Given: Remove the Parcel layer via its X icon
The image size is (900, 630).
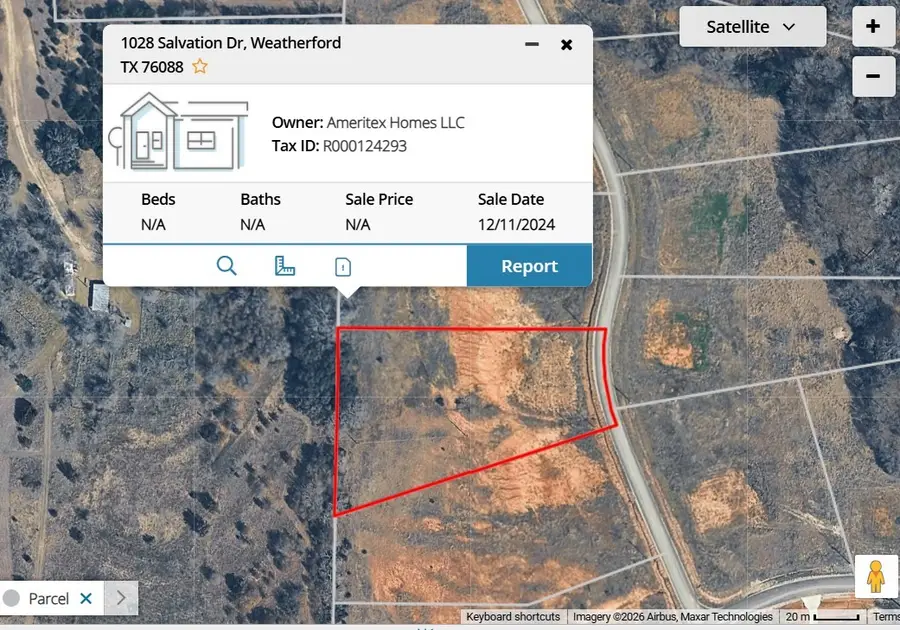Looking at the screenshot, I should pos(86,597).
